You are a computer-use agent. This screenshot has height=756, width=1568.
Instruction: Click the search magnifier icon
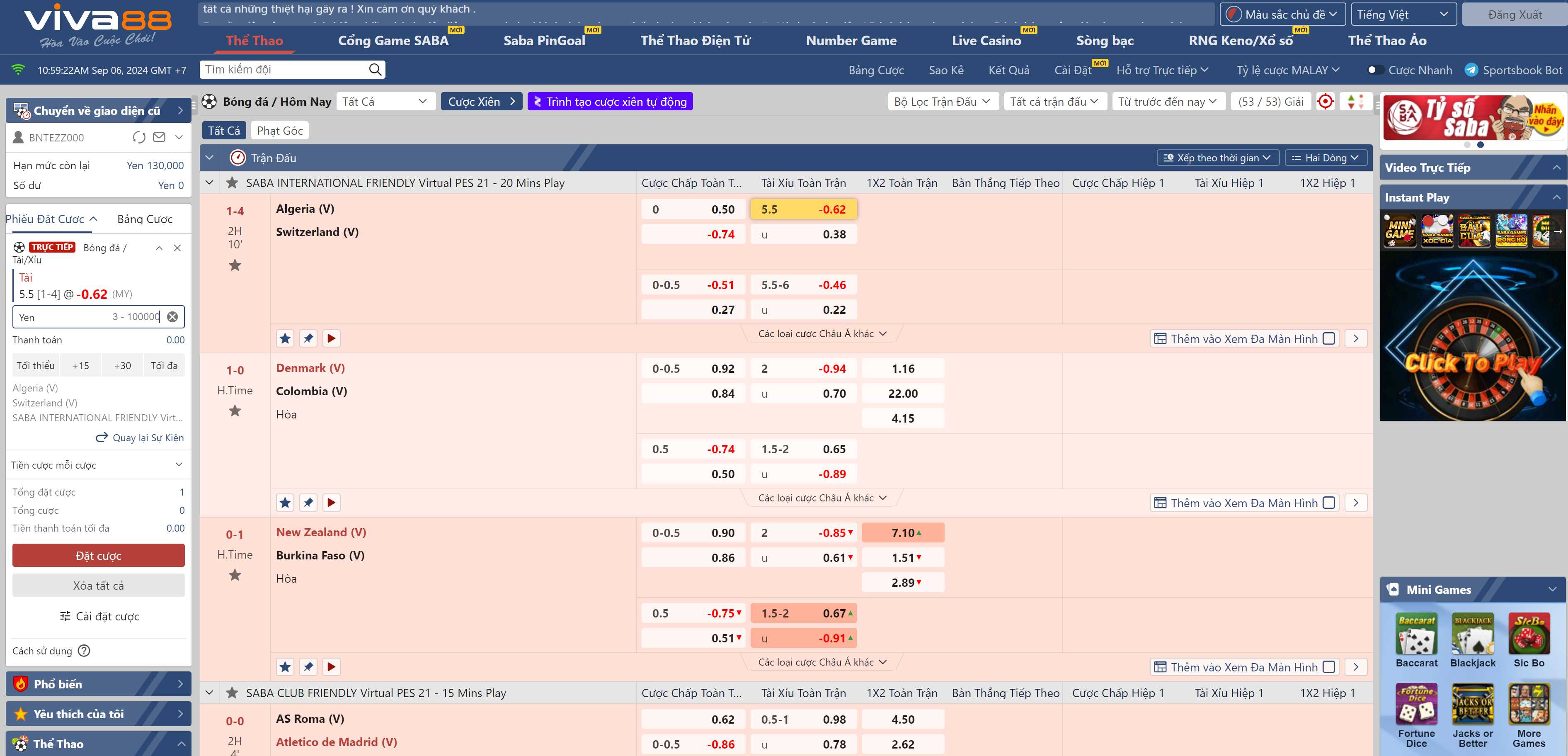point(375,69)
